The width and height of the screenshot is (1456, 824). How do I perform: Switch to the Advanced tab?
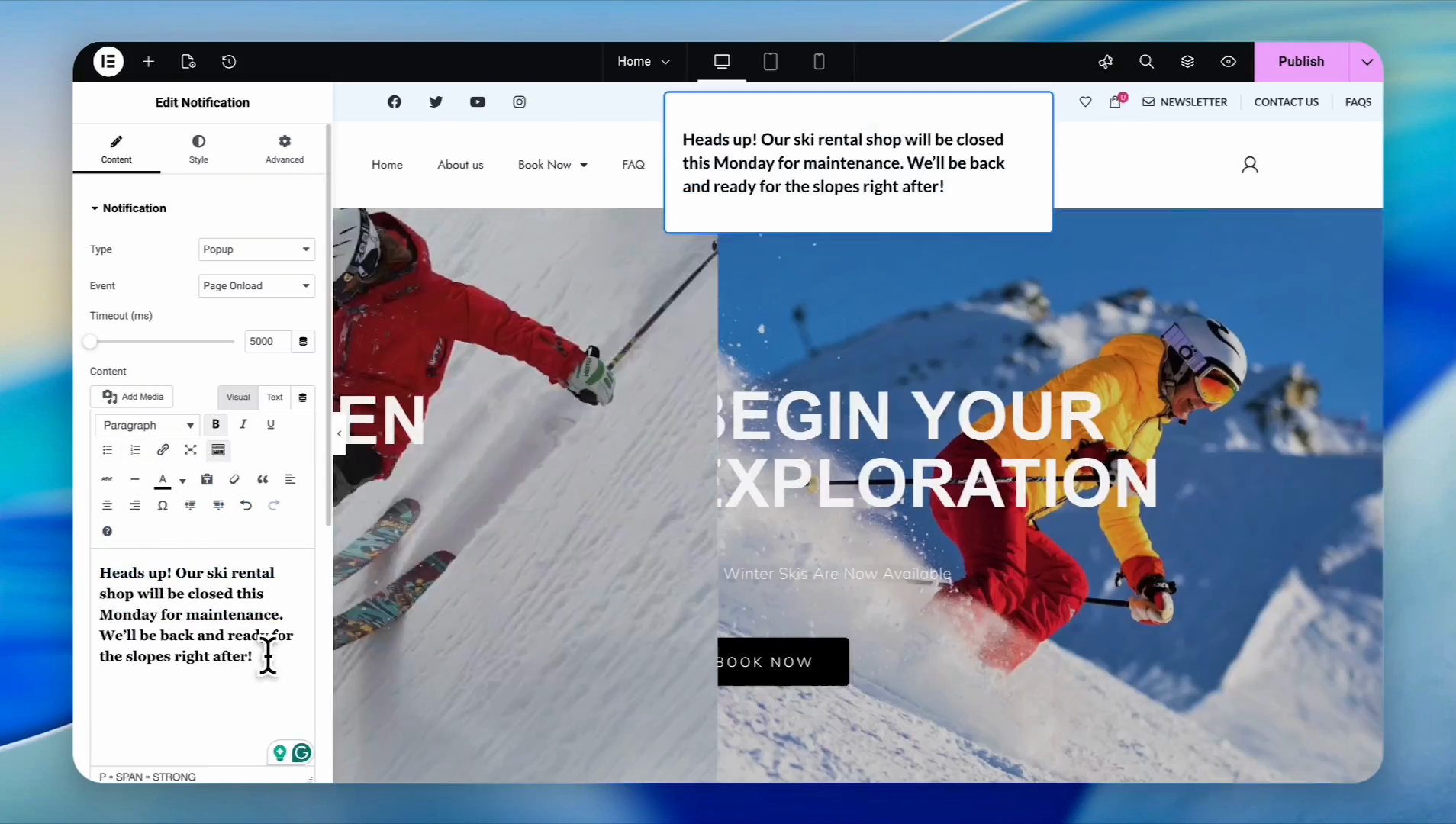pos(285,149)
